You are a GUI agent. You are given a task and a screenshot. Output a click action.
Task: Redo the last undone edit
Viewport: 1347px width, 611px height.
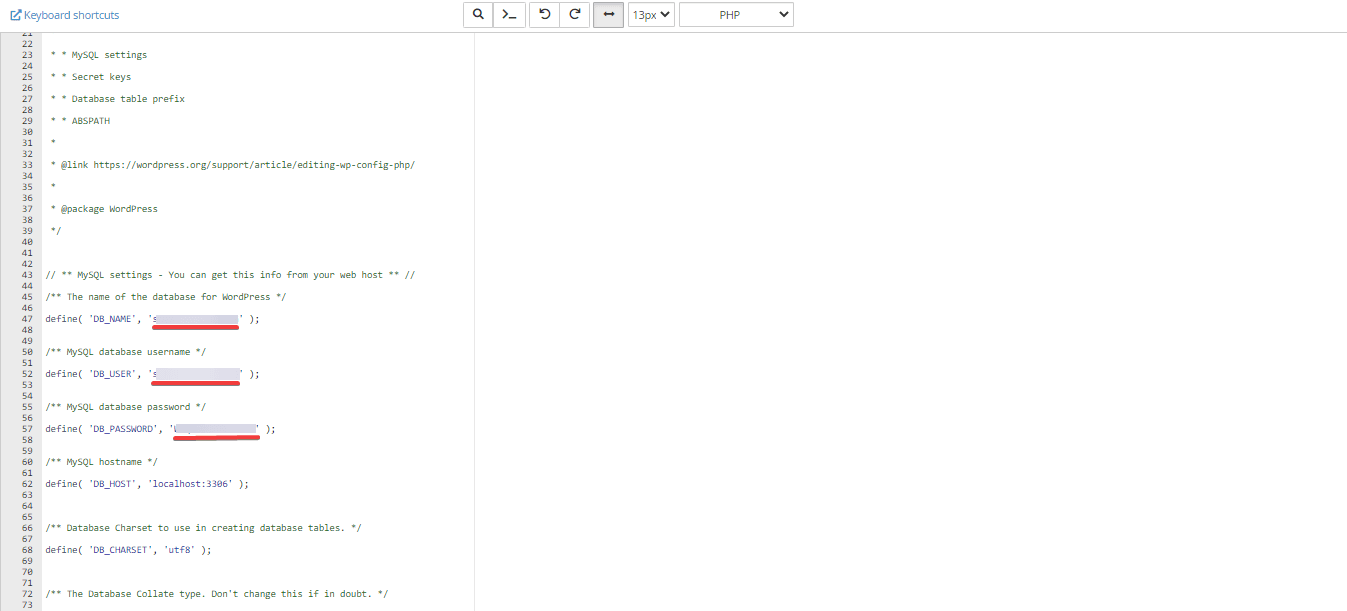click(575, 15)
